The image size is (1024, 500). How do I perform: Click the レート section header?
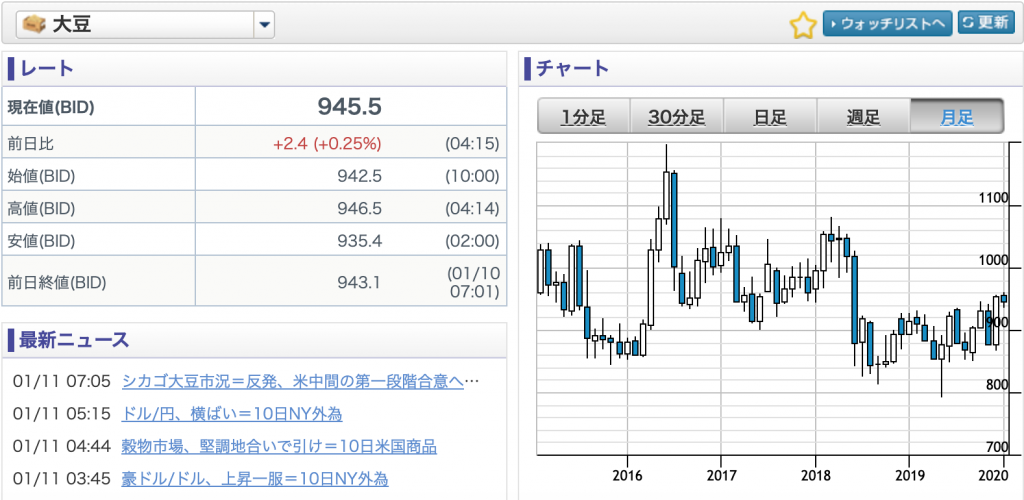coord(47,69)
